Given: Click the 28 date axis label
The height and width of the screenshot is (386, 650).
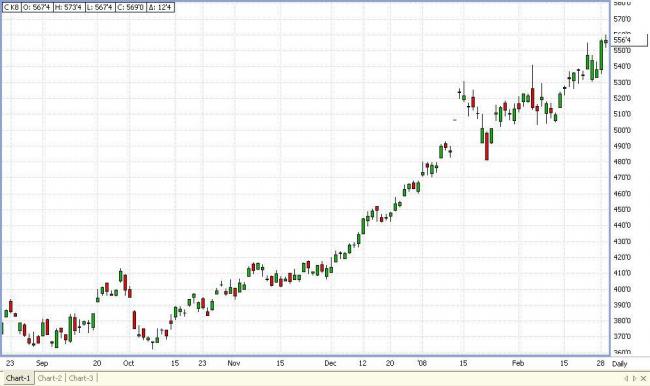Looking at the screenshot, I should coord(601,363).
